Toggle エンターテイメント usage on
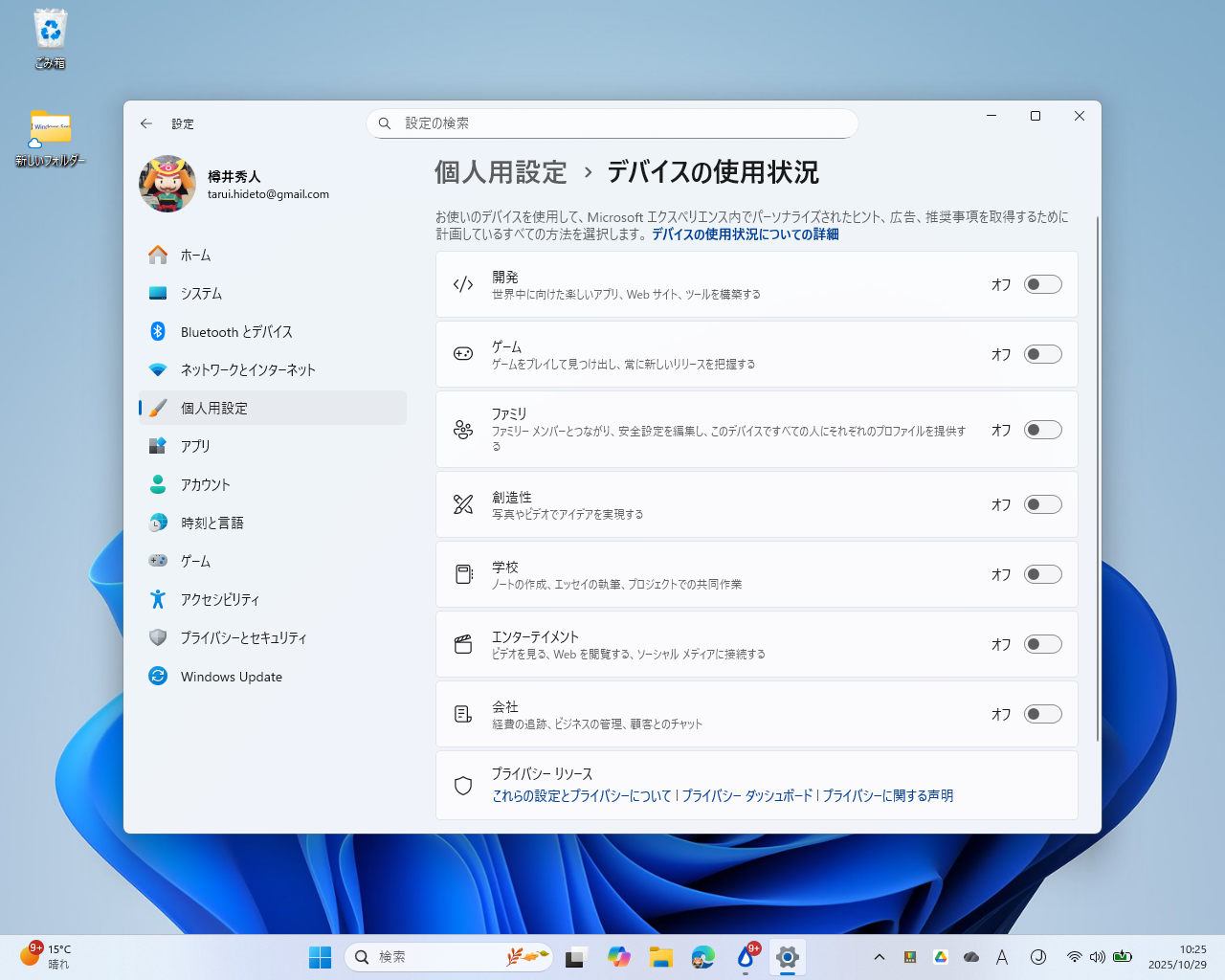 pos(1043,644)
